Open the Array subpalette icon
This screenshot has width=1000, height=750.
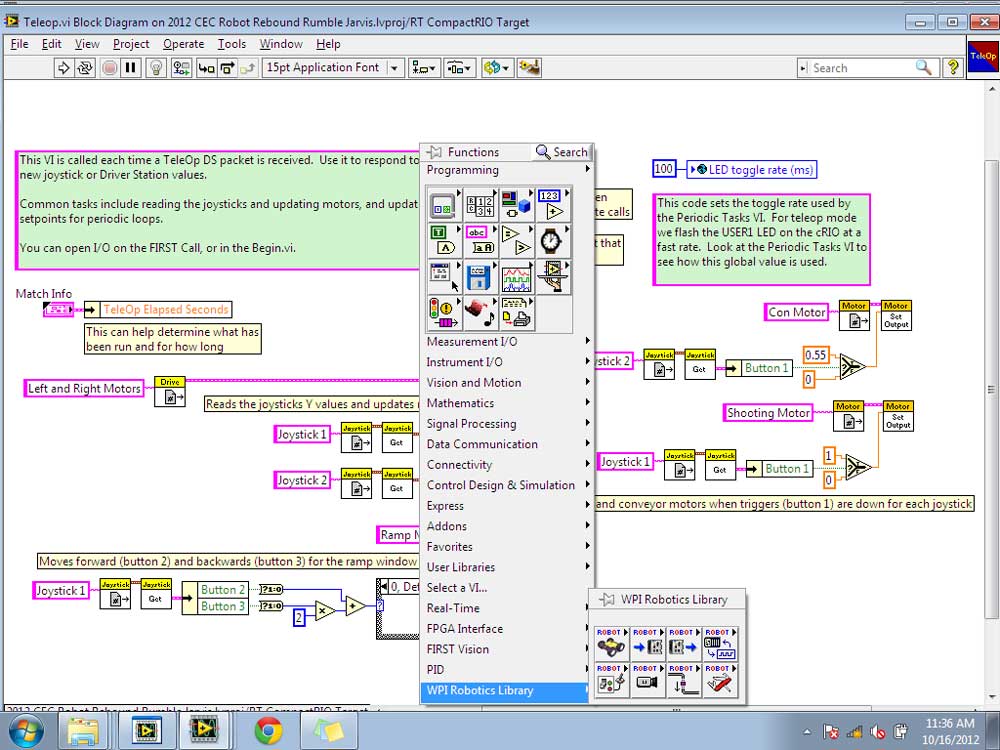coord(481,205)
